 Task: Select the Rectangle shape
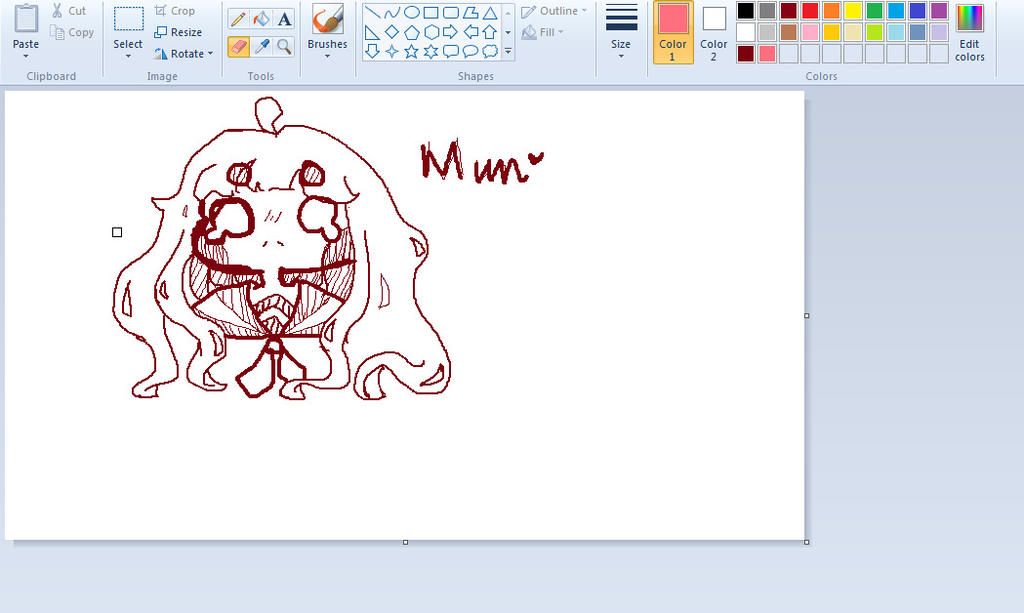point(431,12)
